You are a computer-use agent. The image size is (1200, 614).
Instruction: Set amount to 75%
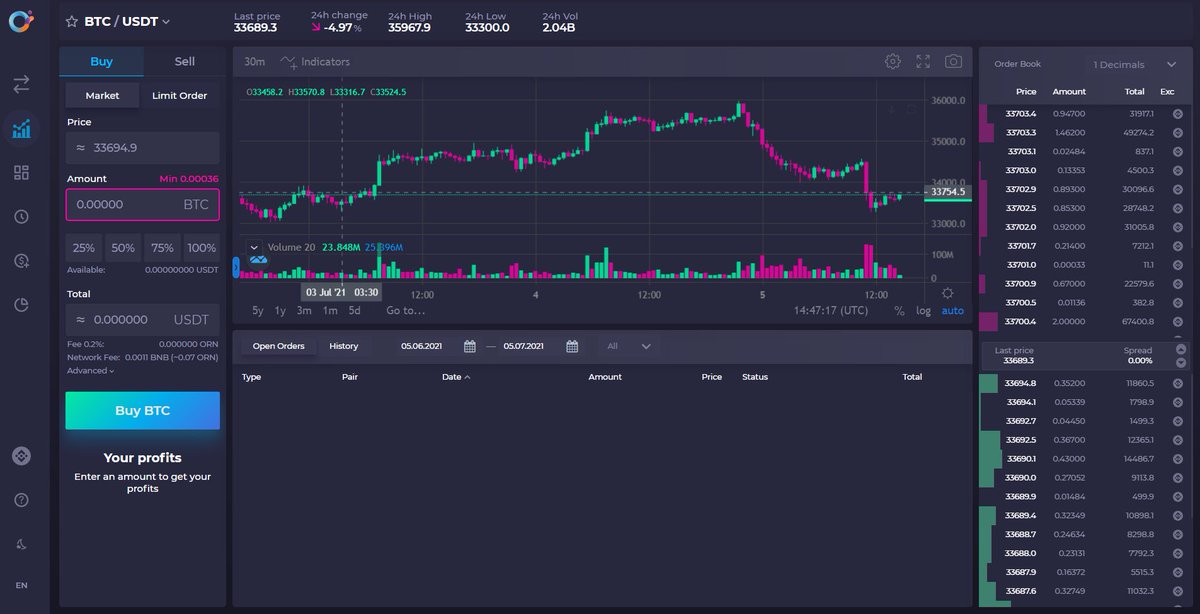pyautogui.click(x=162, y=248)
